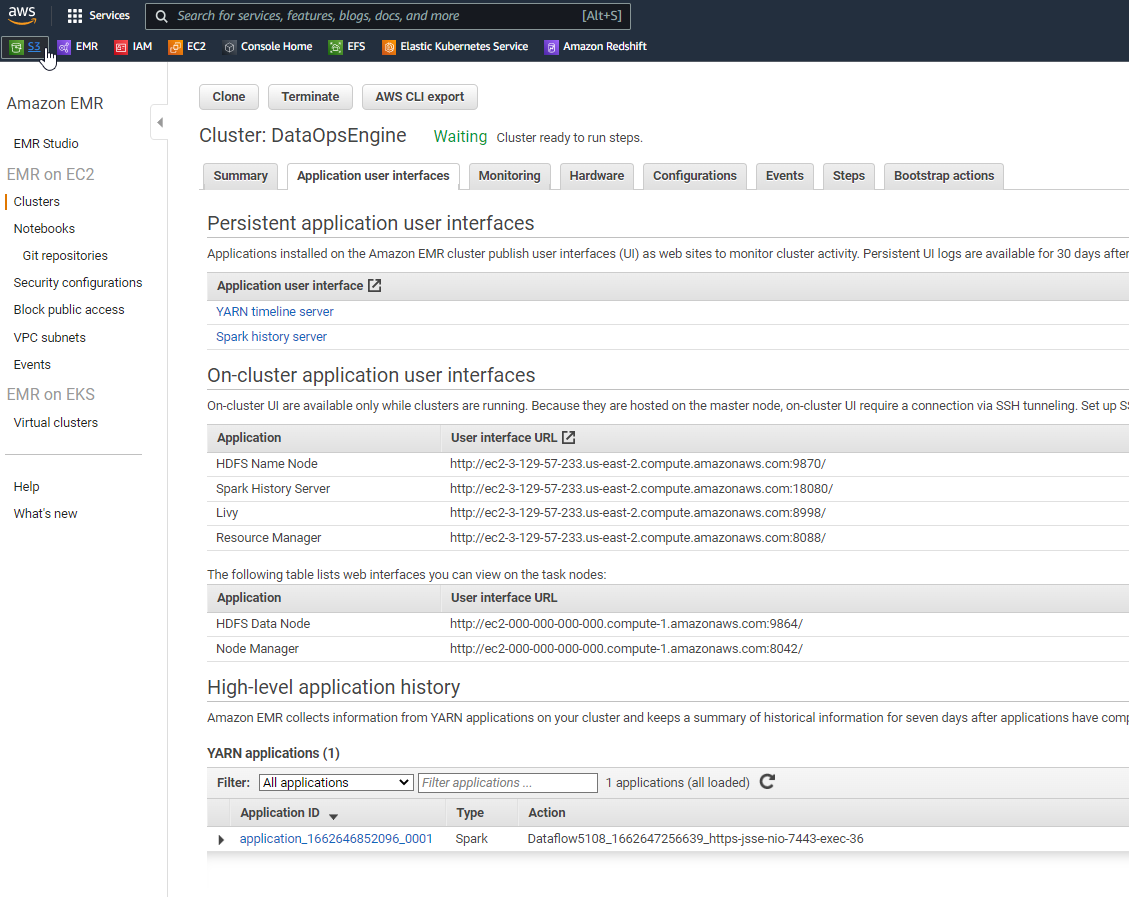This screenshot has width=1129, height=897.
Task: Open the S3 shortcut icon
Action: click(x=17, y=47)
